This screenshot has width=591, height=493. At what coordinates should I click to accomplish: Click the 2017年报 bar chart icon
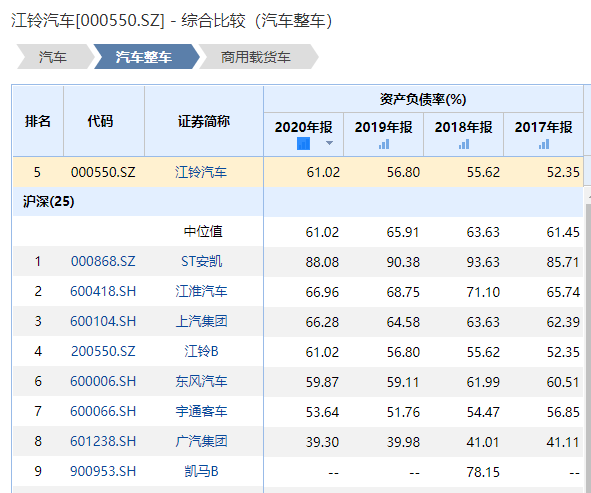click(x=544, y=144)
